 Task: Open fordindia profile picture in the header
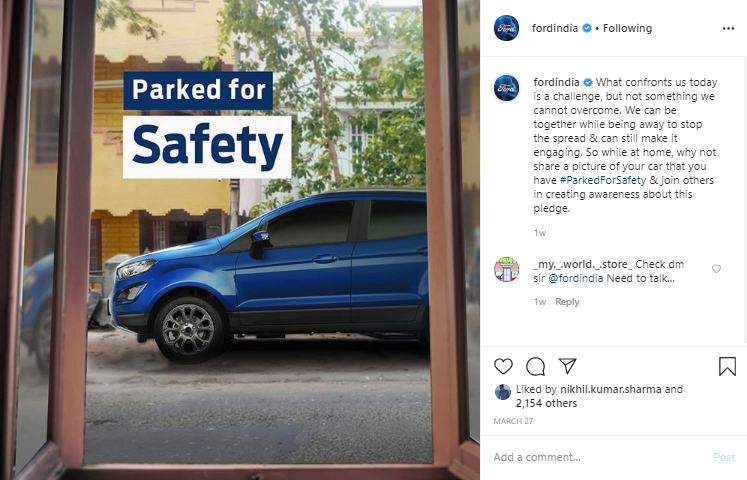pyautogui.click(x=506, y=28)
